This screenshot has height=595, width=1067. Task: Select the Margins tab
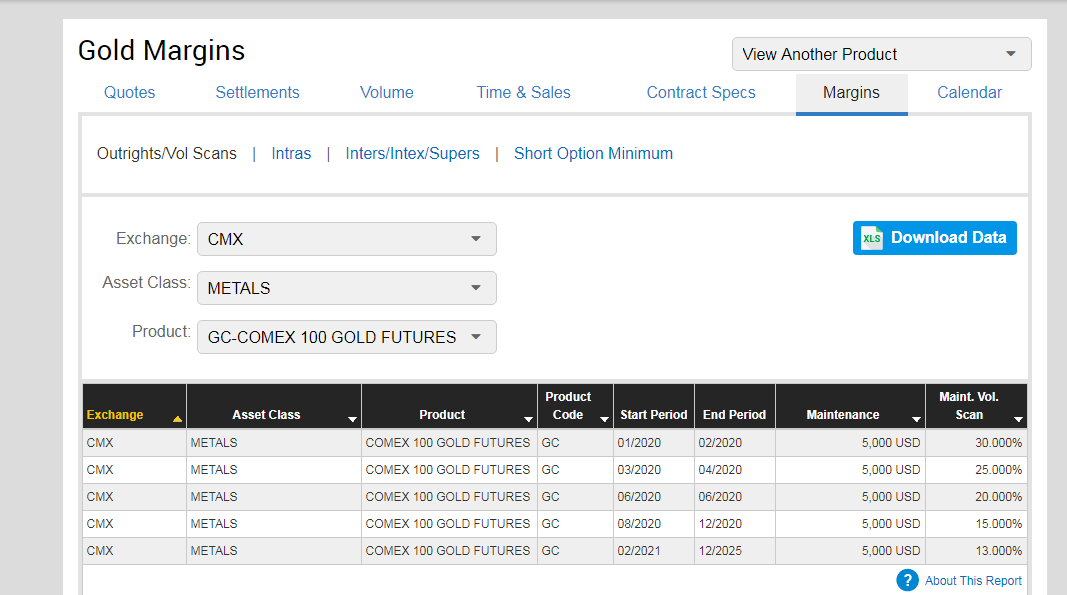click(x=851, y=94)
